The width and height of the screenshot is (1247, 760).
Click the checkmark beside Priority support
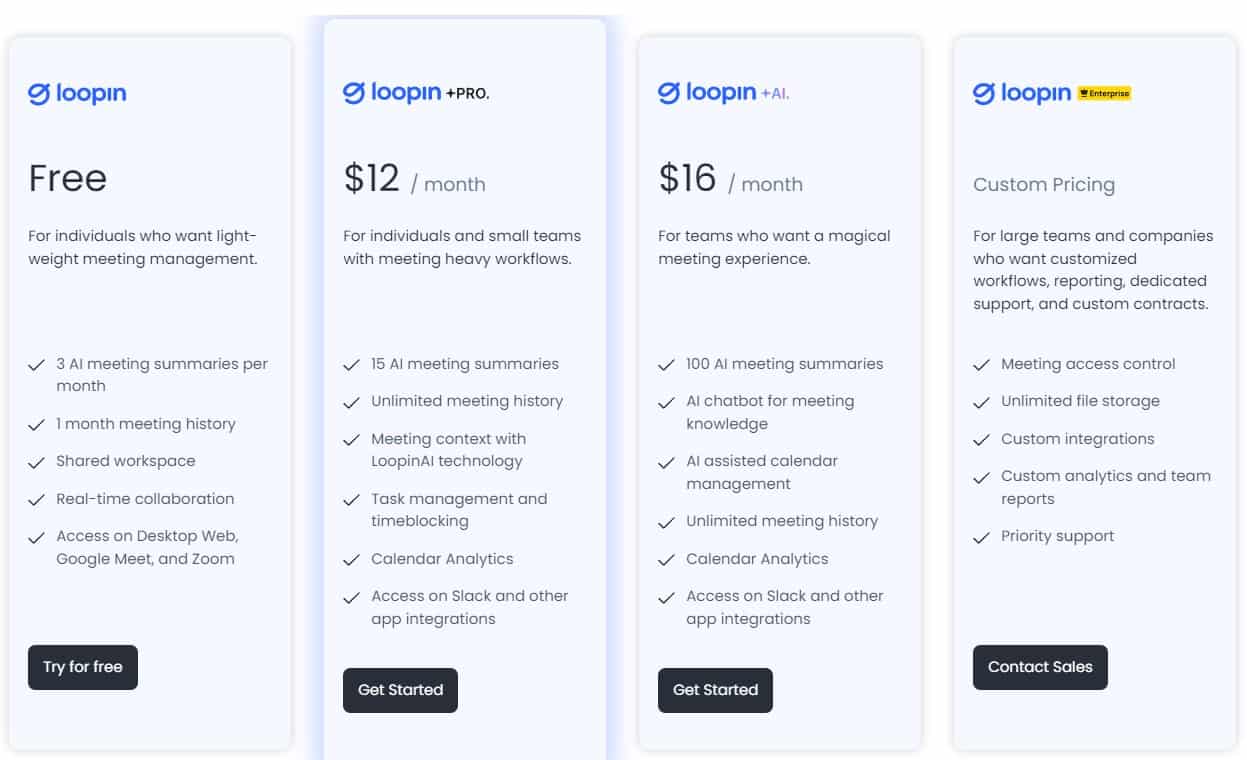click(982, 536)
